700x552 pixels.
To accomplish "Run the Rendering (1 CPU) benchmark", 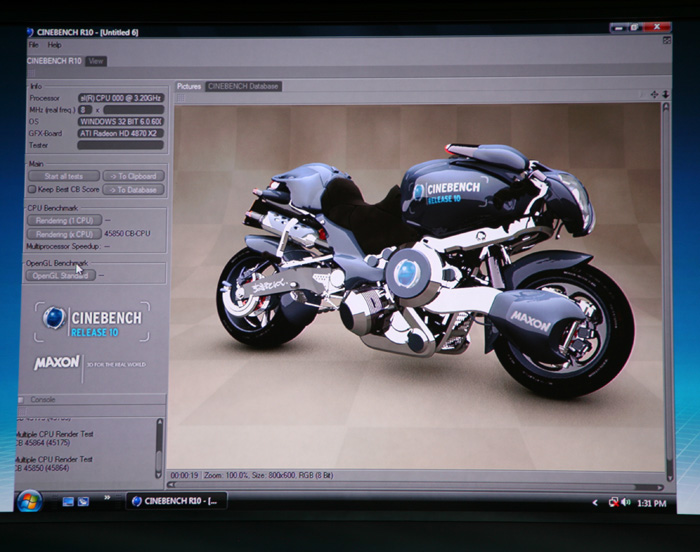I will pos(64,220).
